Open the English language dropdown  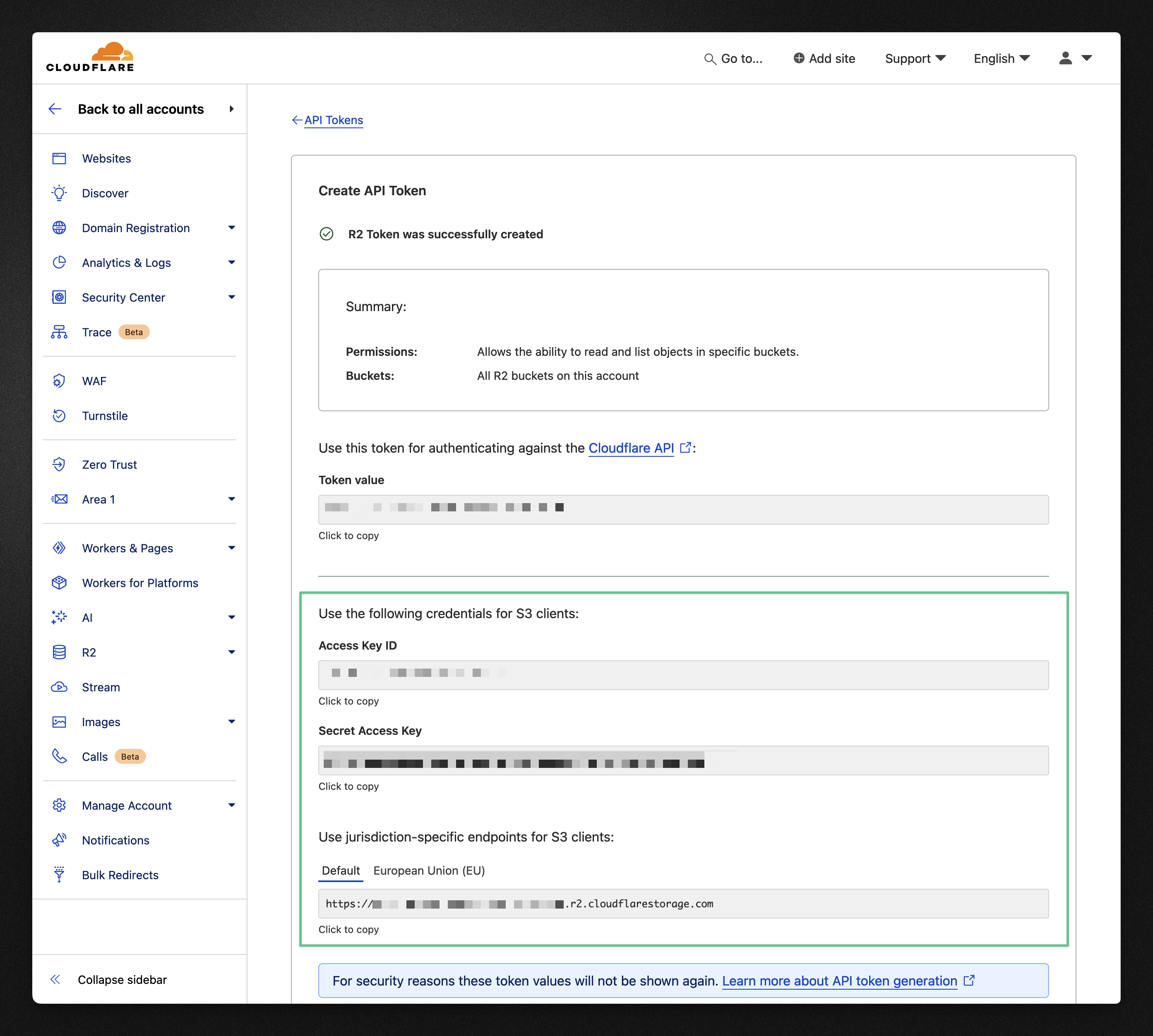tap(1002, 59)
